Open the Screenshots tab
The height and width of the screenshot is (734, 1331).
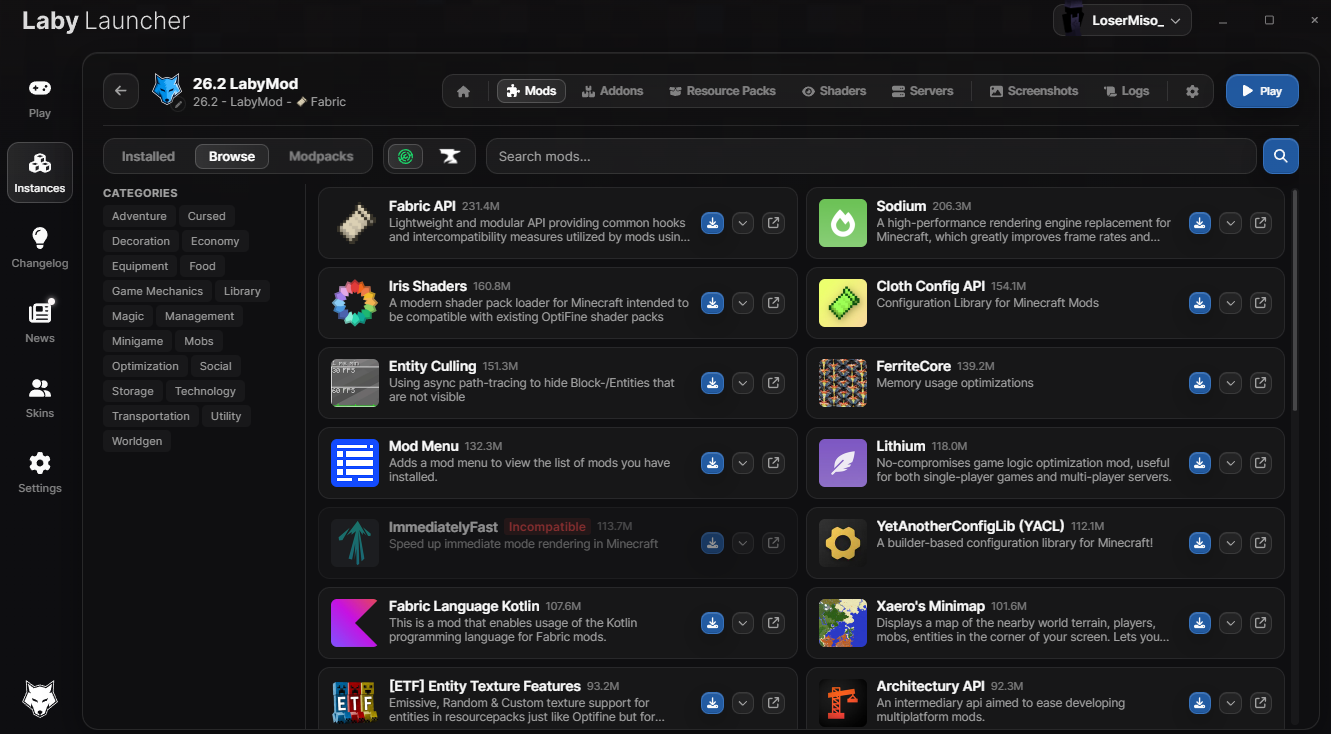tap(1034, 91)
